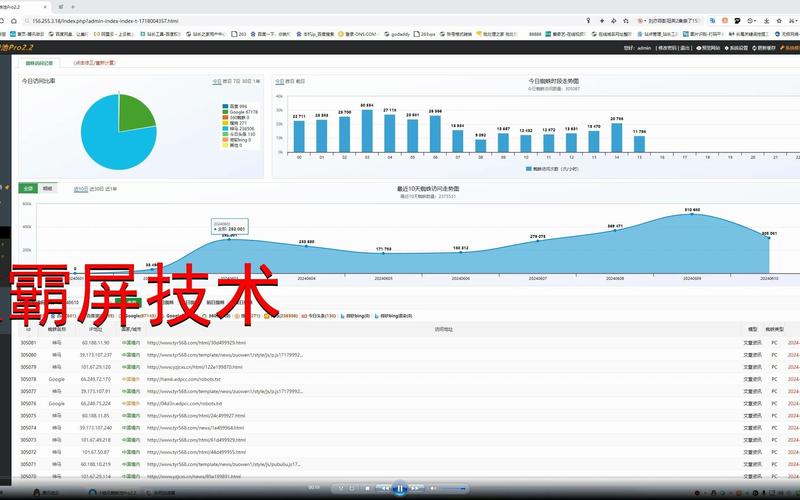The height and width of the screenshot is (500, 800).
Task: Click the green 全部 button above trend chart
Action: coord(28,188)
